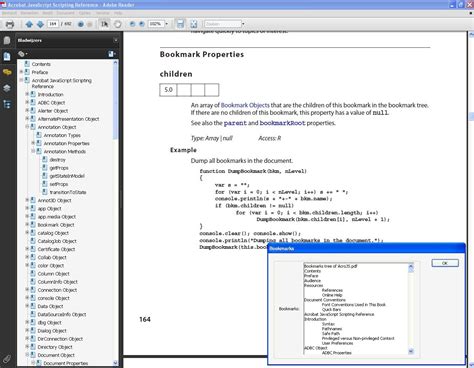474x368 pixels.
Task: Expand the Annotation Properties bookmark
Action: 33,143
